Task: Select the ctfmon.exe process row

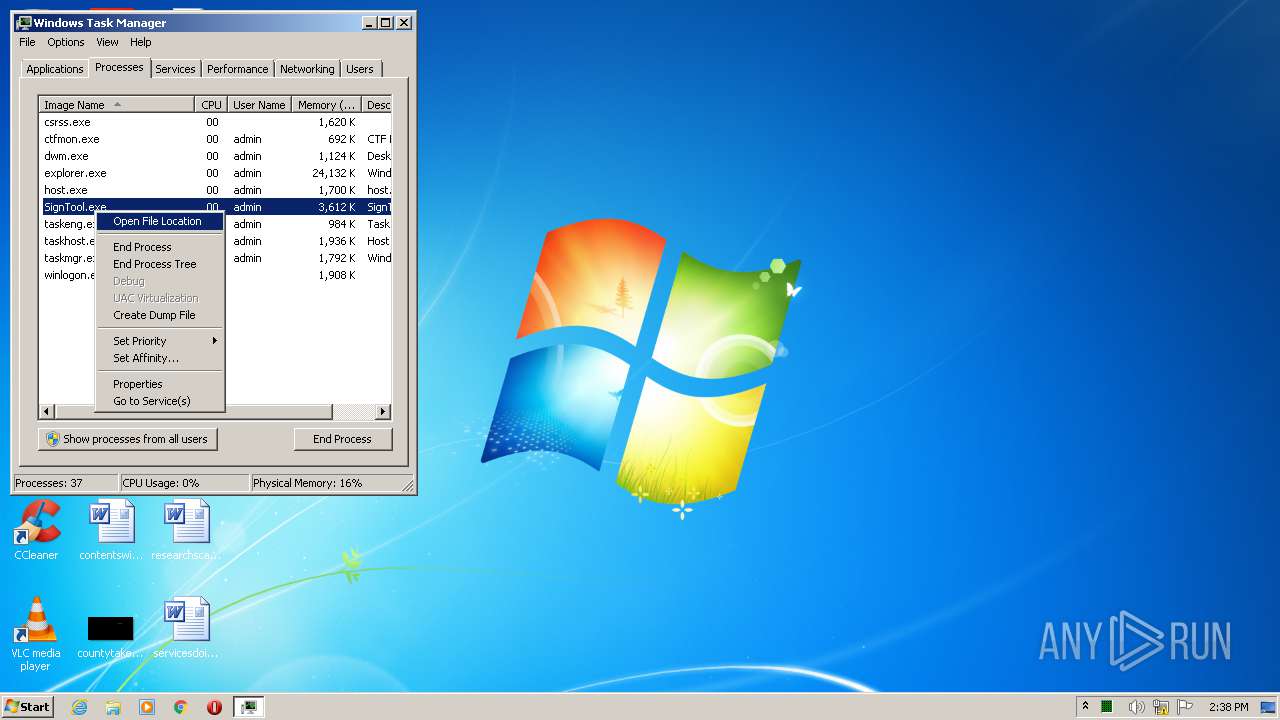Action: [215, 139]
